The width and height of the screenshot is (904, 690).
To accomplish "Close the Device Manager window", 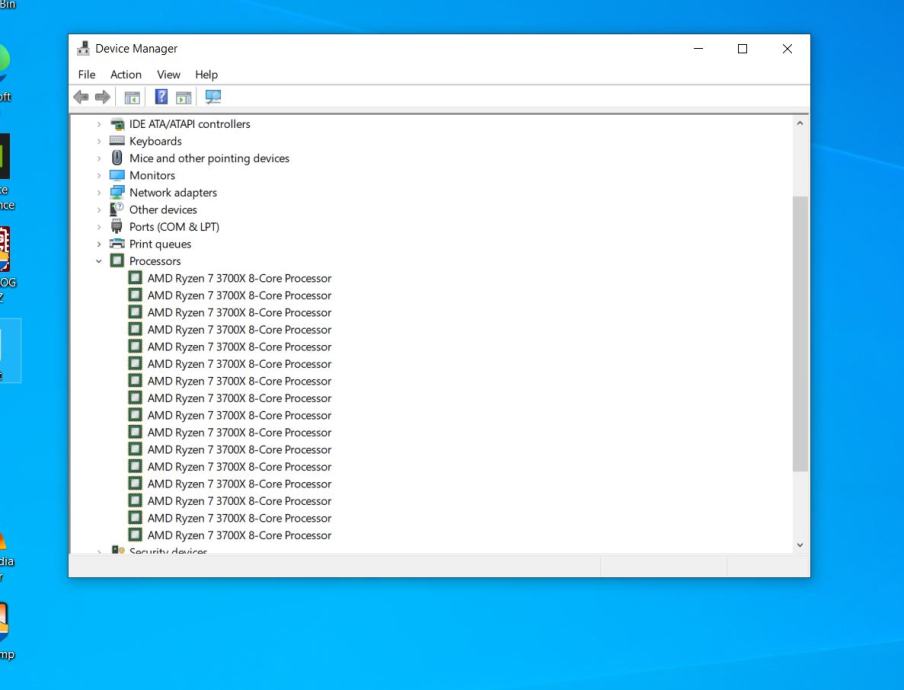I will pyautogui.click(x=787, y=48).
